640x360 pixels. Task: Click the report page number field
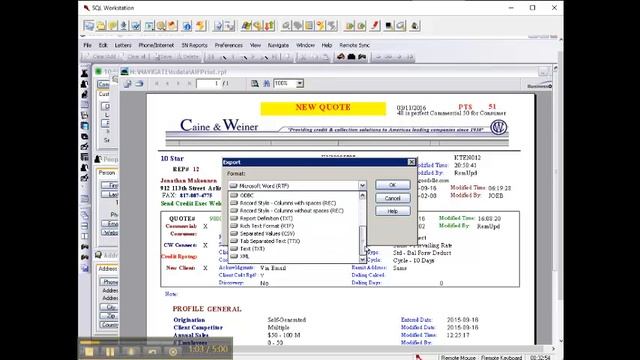click(209, 84)
